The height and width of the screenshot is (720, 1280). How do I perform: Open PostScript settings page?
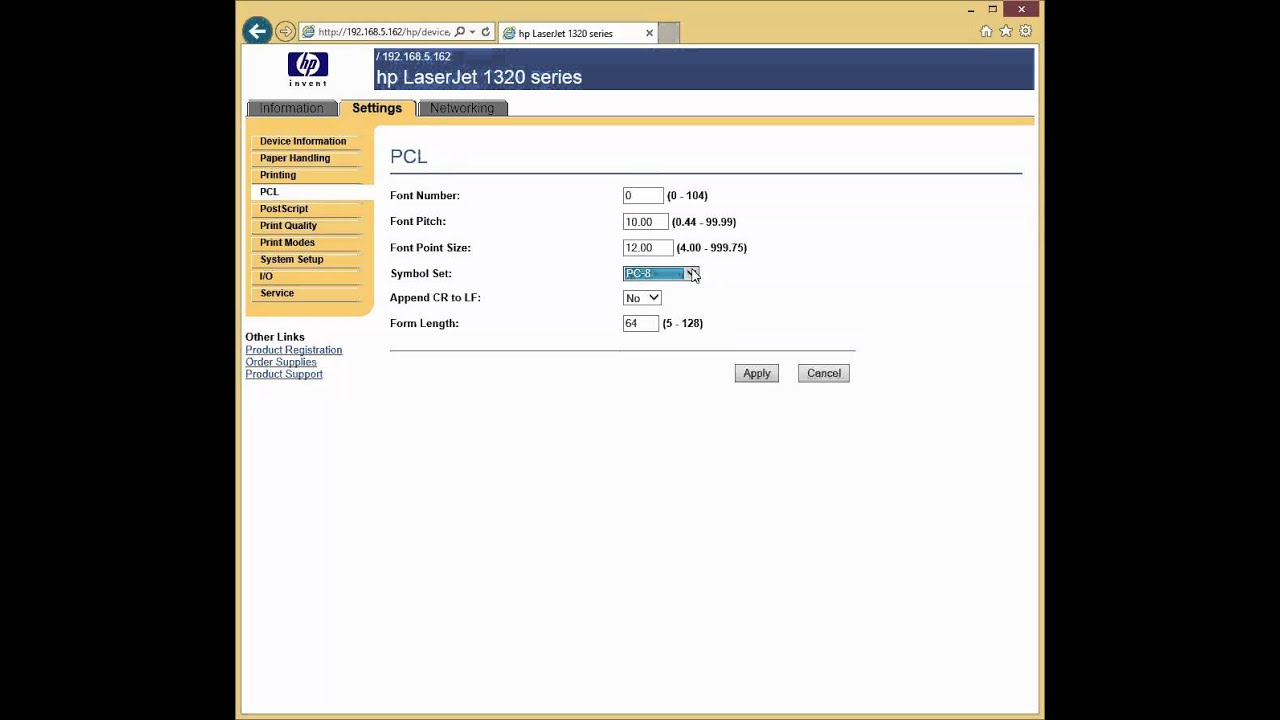(284, 209)
